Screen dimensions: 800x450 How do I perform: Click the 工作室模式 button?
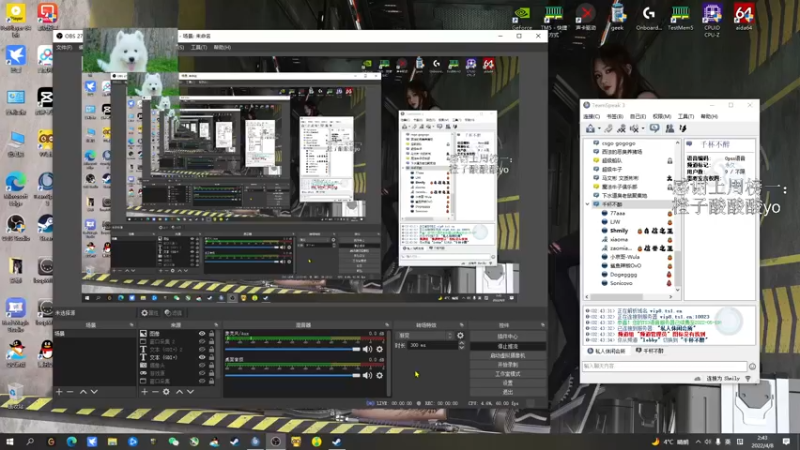(508, 374)
